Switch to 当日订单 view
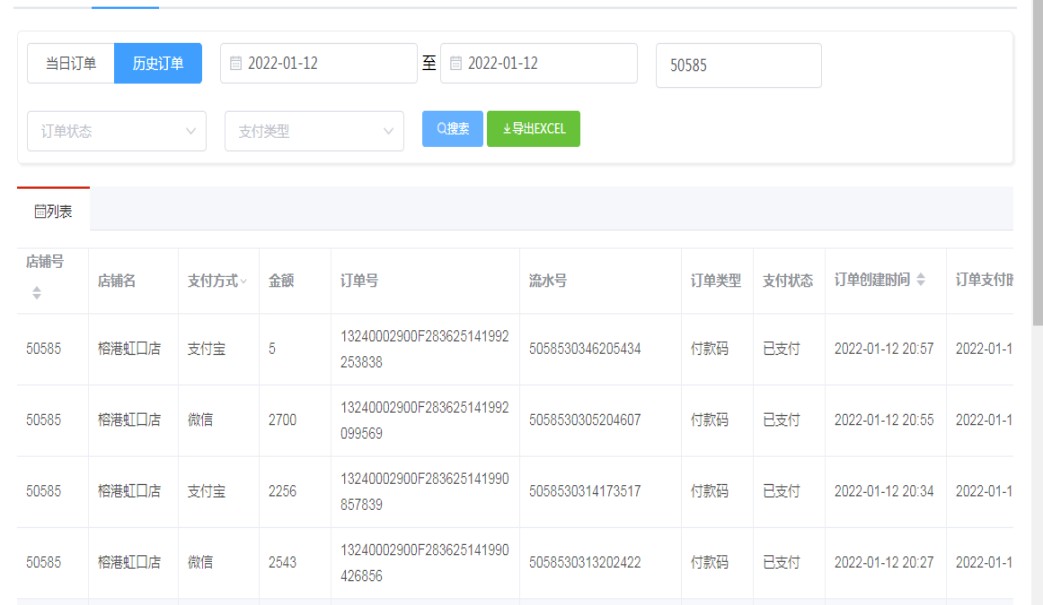Viewport: 1043px width, 605px height. (71, 63)
